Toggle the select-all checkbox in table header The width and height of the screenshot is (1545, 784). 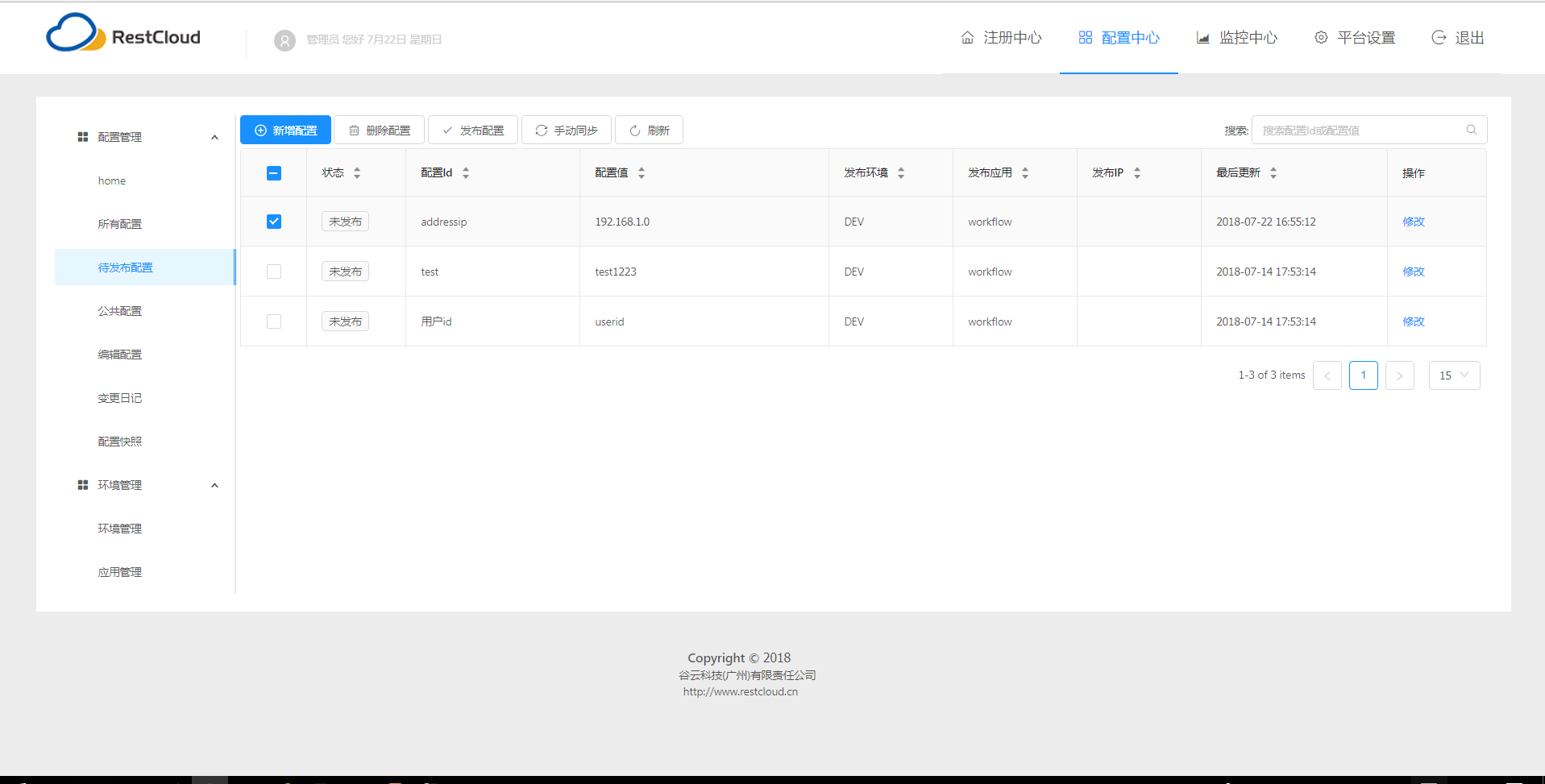point(273,172)
